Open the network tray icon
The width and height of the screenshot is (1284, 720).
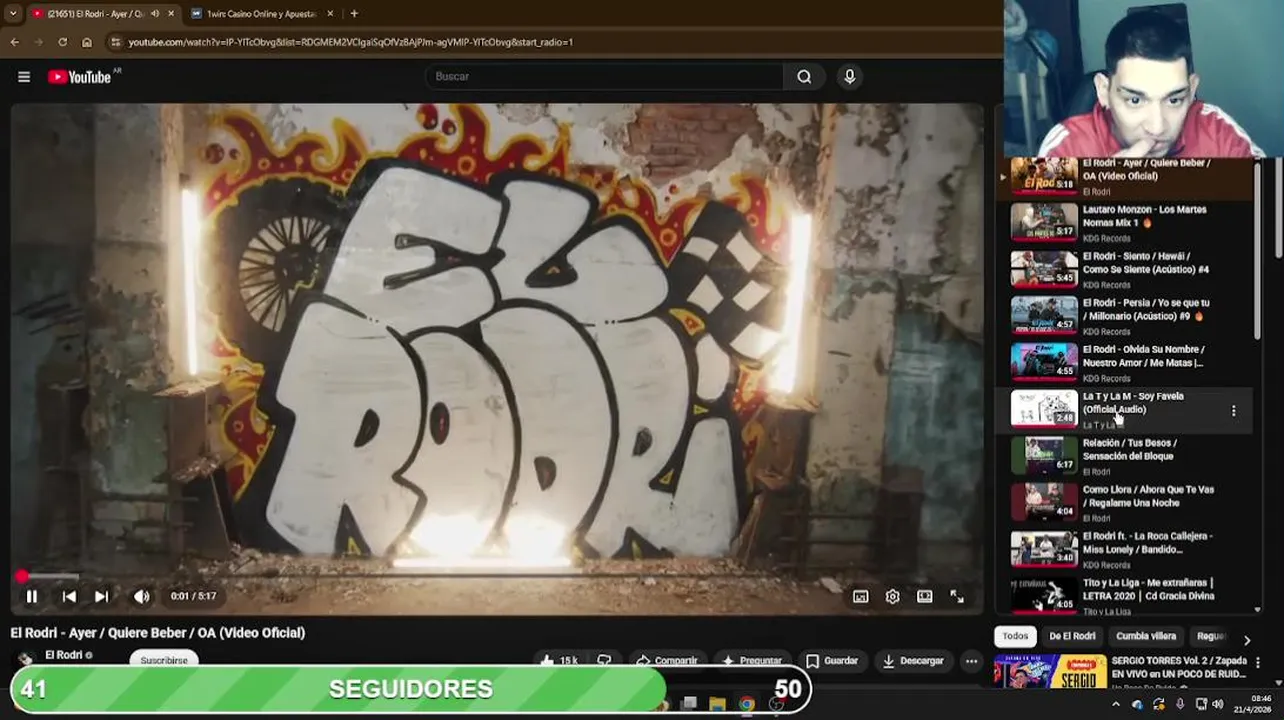1202,704
